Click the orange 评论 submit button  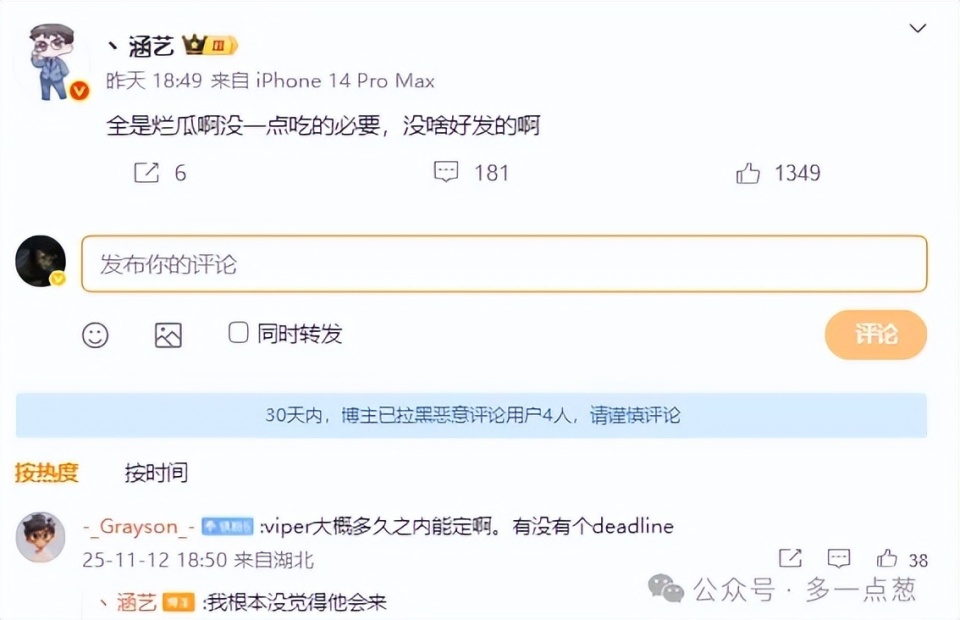coord(876,334)
